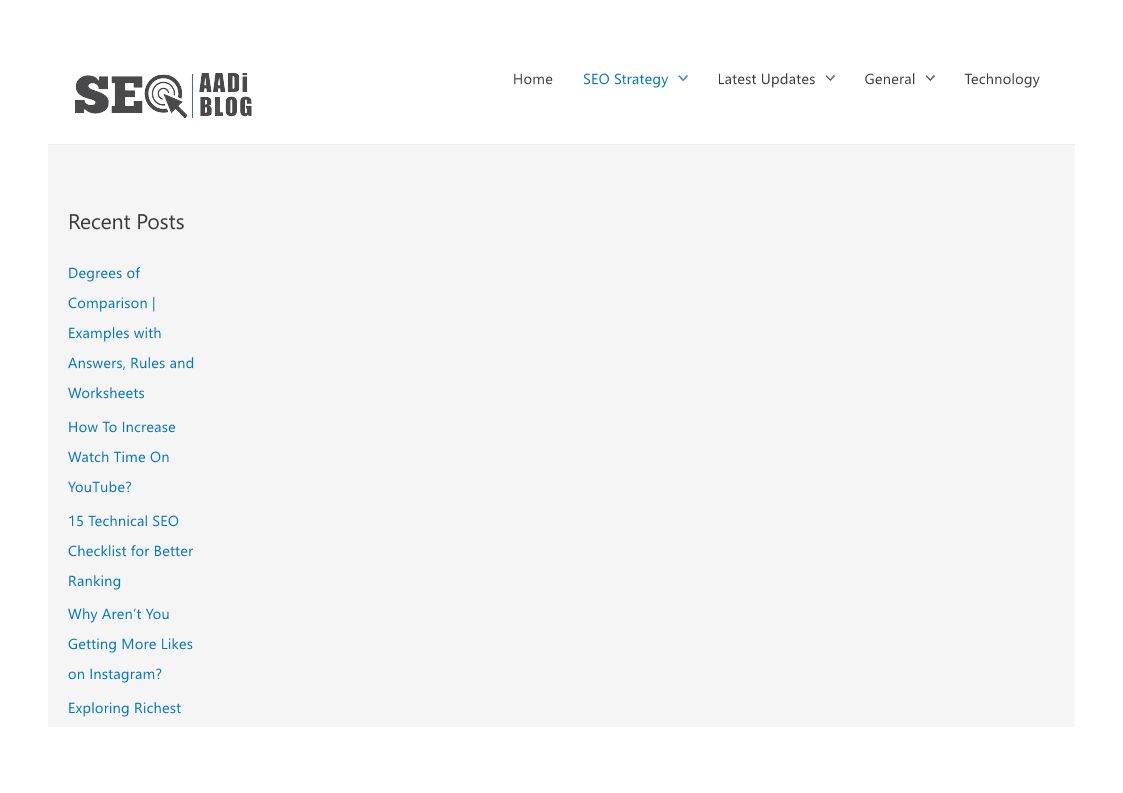The width and height of the screenshot is (1123, 793).
Task: Select the SEO Strategy menu label
Action: click(x=625, y=79)
